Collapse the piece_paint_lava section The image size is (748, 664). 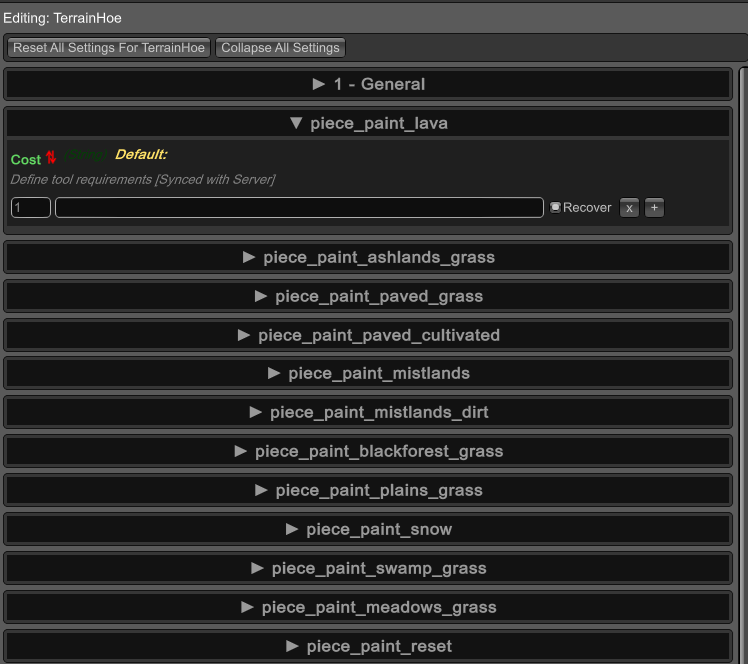tap(368, 124)
